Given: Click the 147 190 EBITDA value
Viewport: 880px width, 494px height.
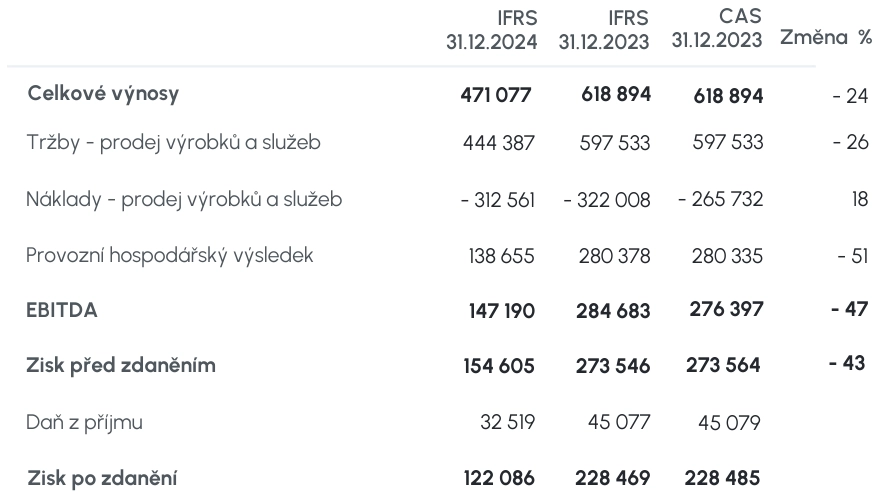Looking at the screenshot, I should [x=502, y=310].
